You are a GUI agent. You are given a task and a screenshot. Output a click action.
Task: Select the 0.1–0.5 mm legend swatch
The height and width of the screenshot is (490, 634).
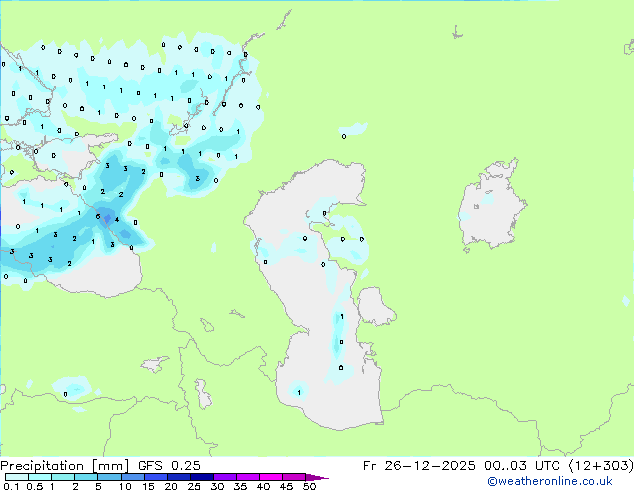17,477
